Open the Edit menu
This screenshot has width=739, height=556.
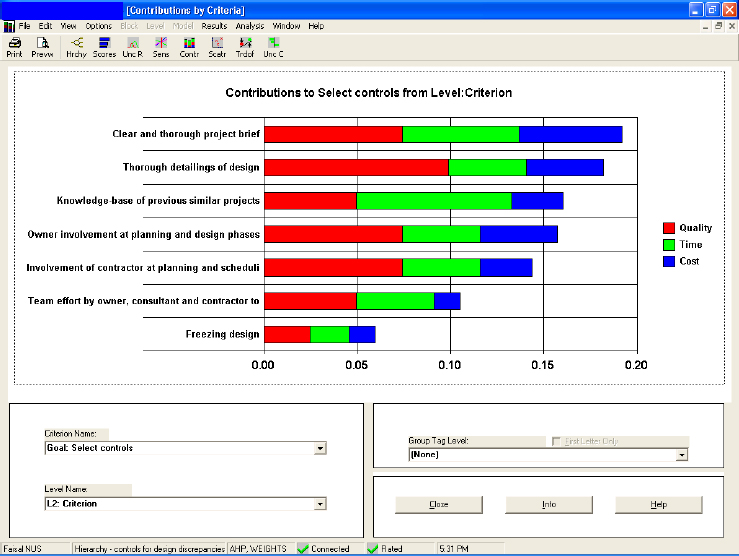click(45, 26)
